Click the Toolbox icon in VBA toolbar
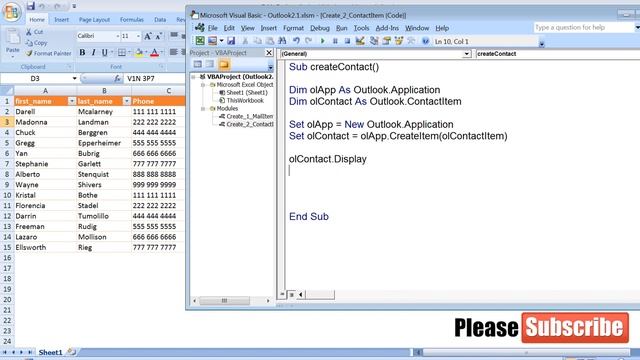The height and width of the screenshot is (360, 640). tap(411, 41)
